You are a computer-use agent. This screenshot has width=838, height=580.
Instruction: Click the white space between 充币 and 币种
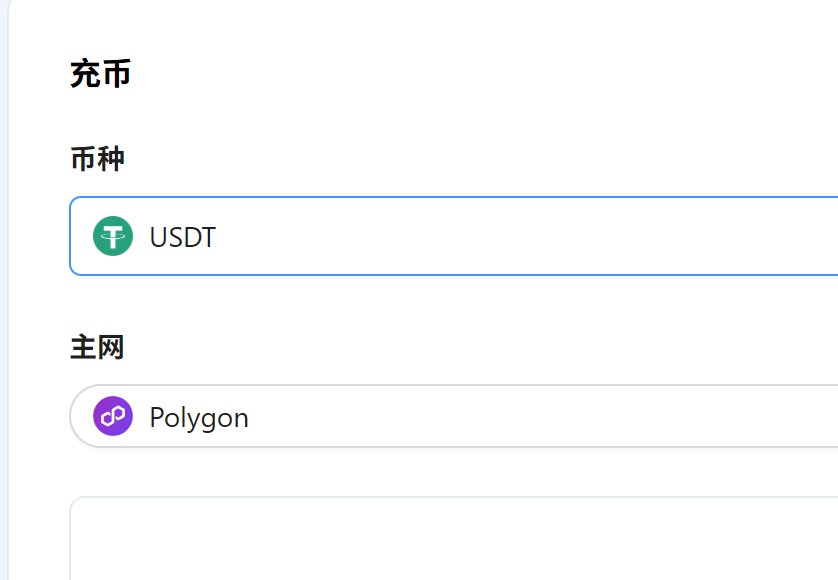300,116
